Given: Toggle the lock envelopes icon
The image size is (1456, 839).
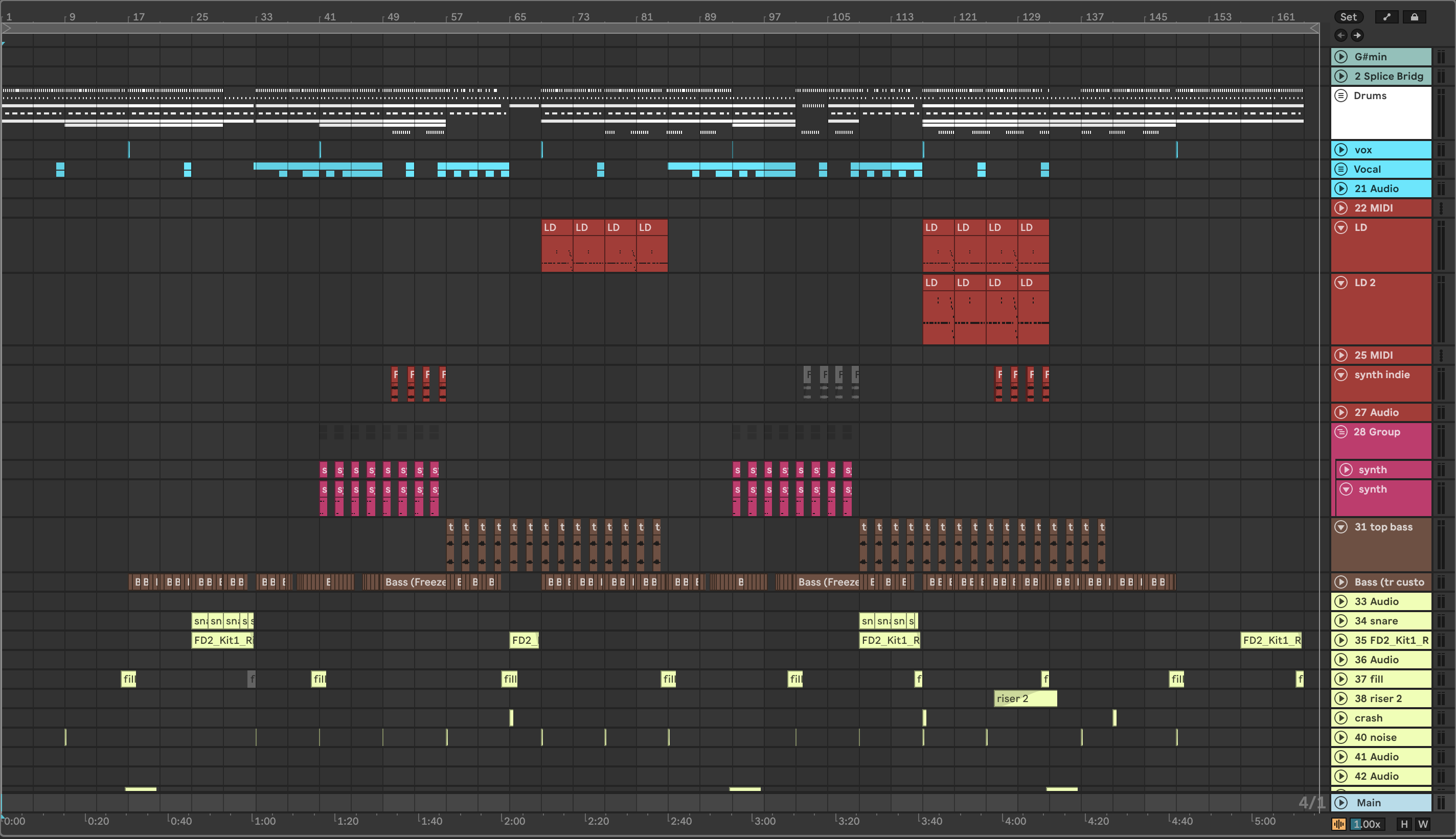Looking at the screenshot, I should point(1414,17).
